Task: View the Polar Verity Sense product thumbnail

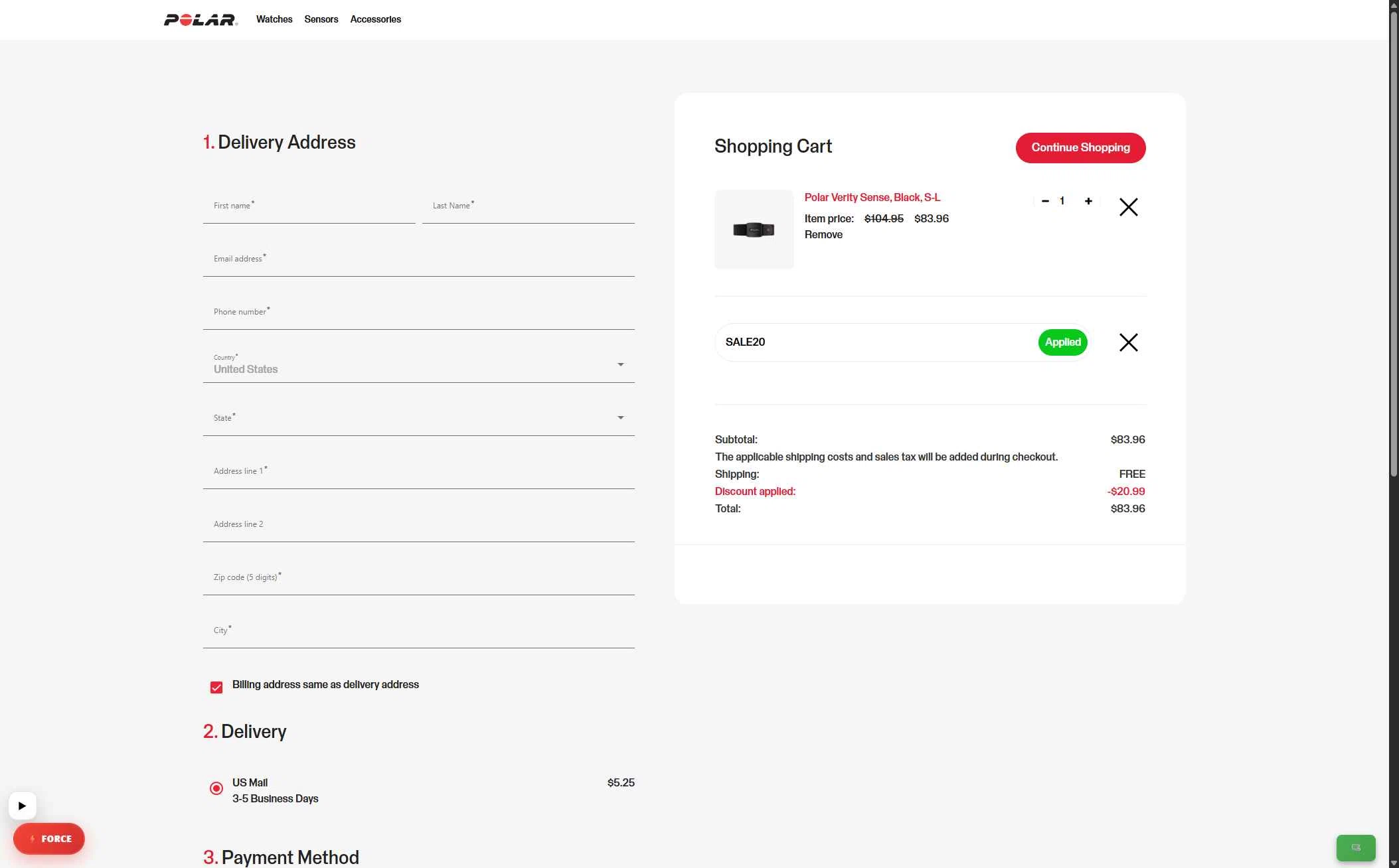Action: point(754,230)
